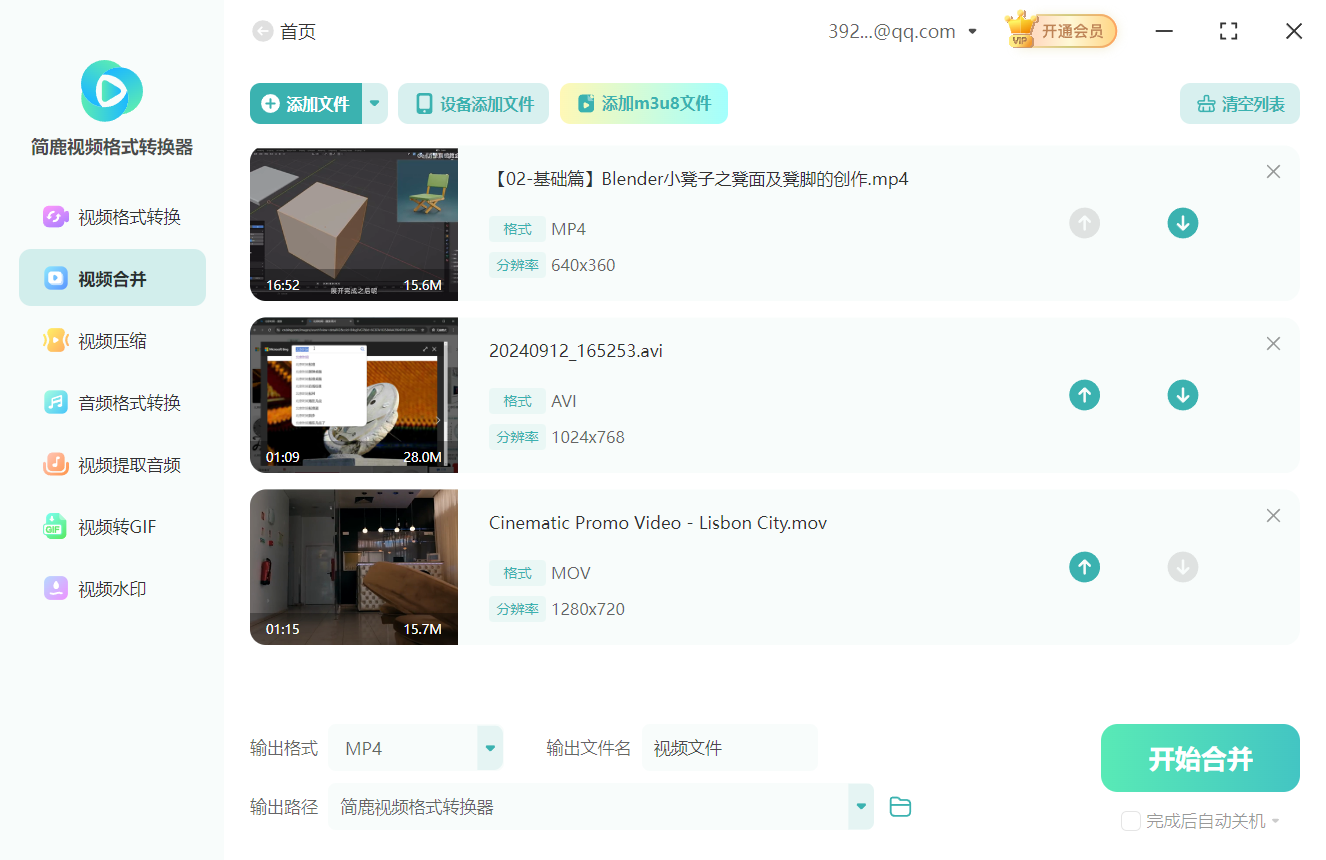Click the Cinematic Promo Video - Lisbon City.mov name

tap(658, 523)
